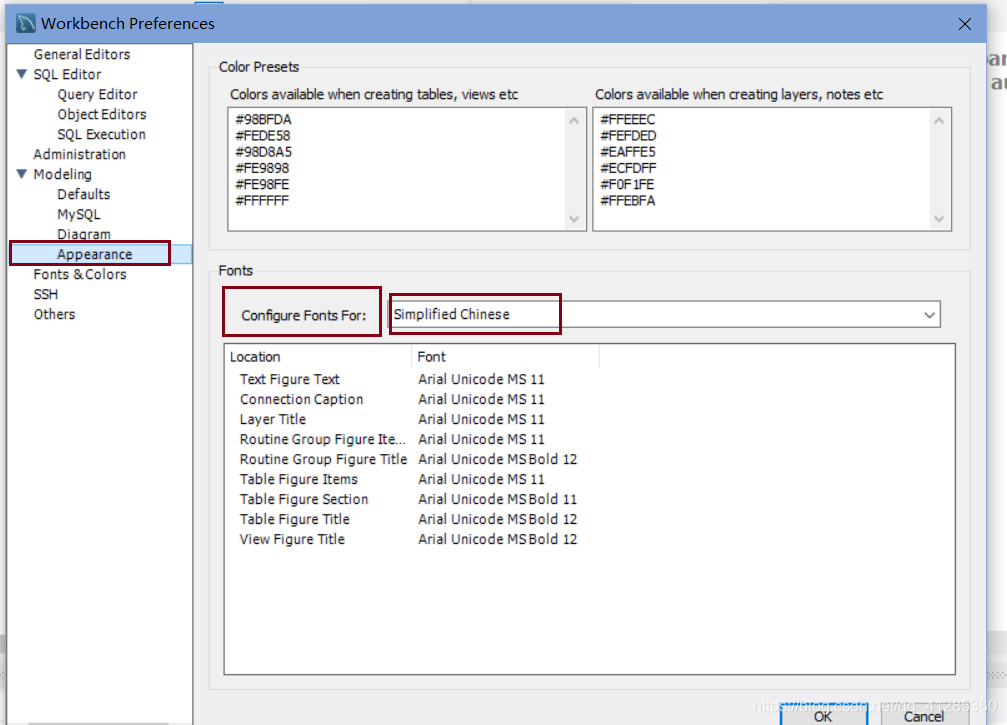Select SQL Editor in the sidebar
1007x725 pixels.
(67, 74)
